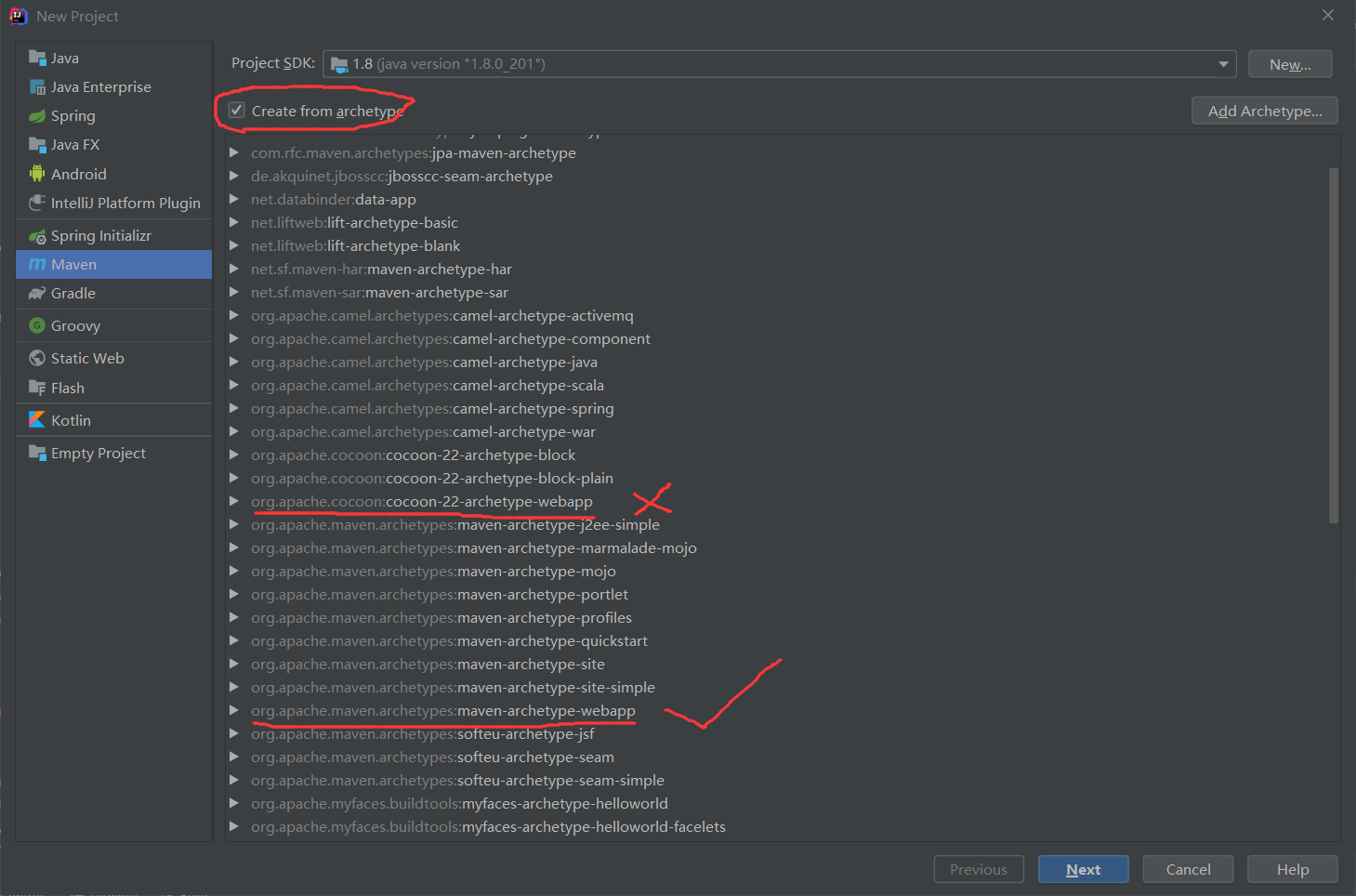
Task: Select maven-archetype-portlet row
Action: point(777,594)
